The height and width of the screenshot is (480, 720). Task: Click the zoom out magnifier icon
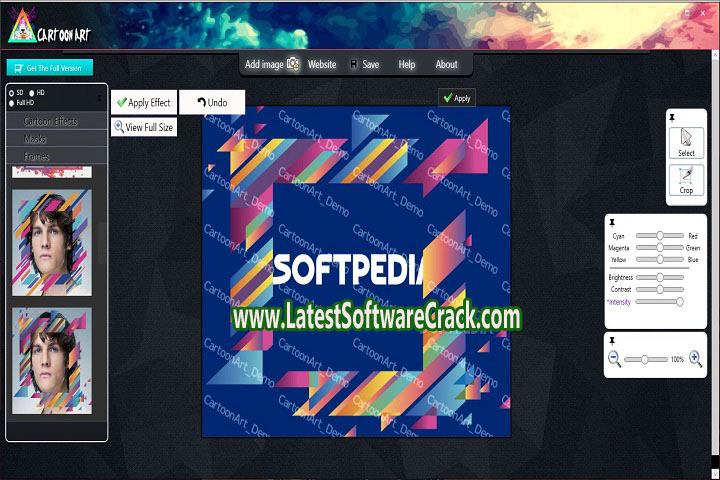pos(615,359)
